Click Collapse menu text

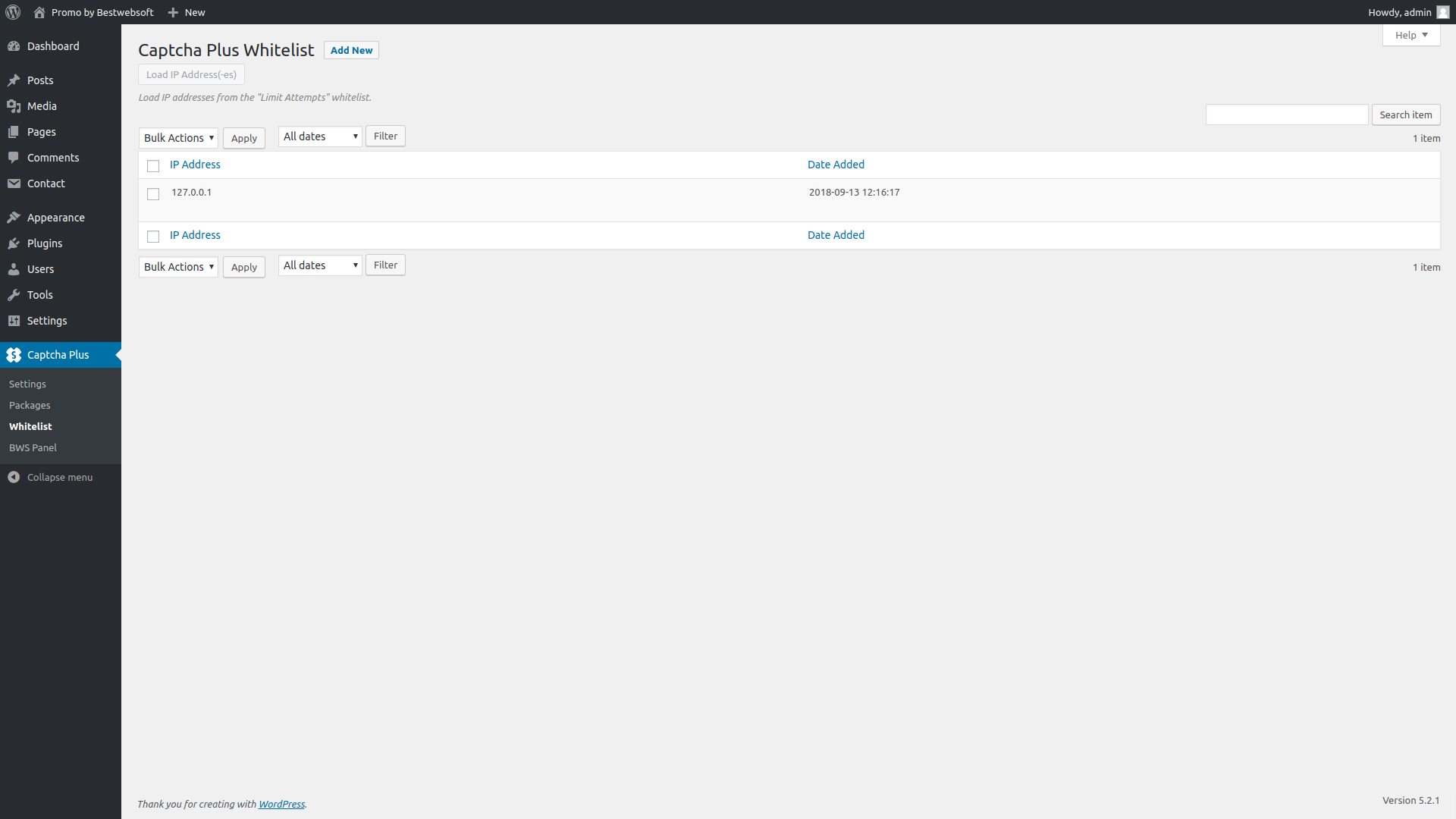60,477
